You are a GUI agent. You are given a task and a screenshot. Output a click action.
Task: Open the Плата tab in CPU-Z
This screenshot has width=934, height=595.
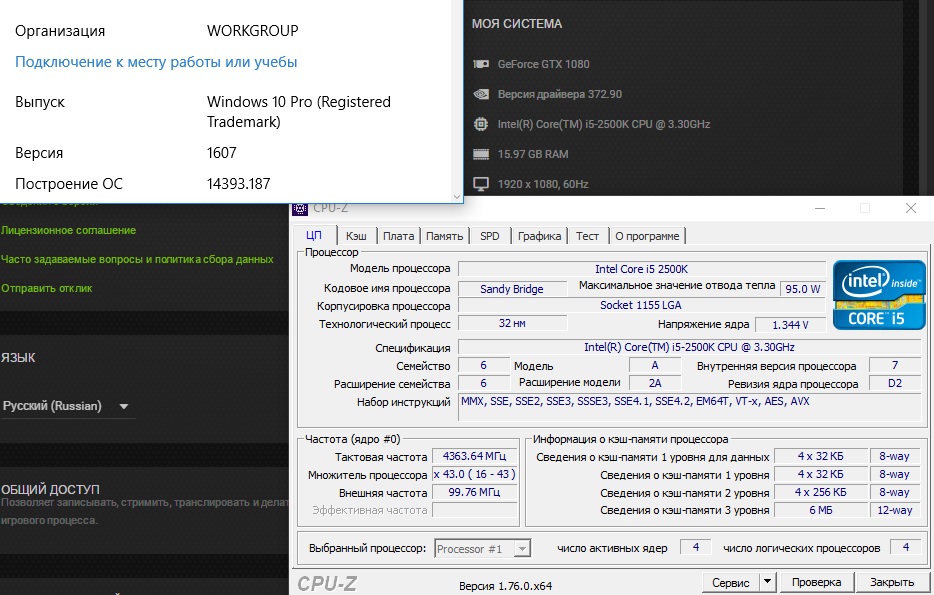(398, 236)
